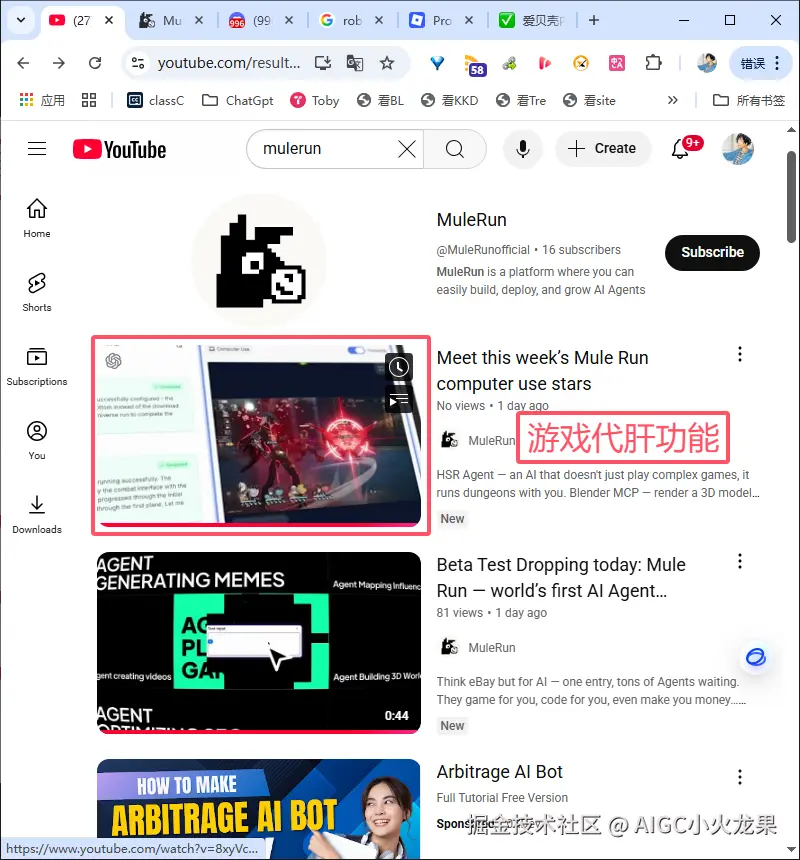Open more options for computer use stars video
Image resolution: width=800 pixels, height=860 pixels.
(740, 354)
